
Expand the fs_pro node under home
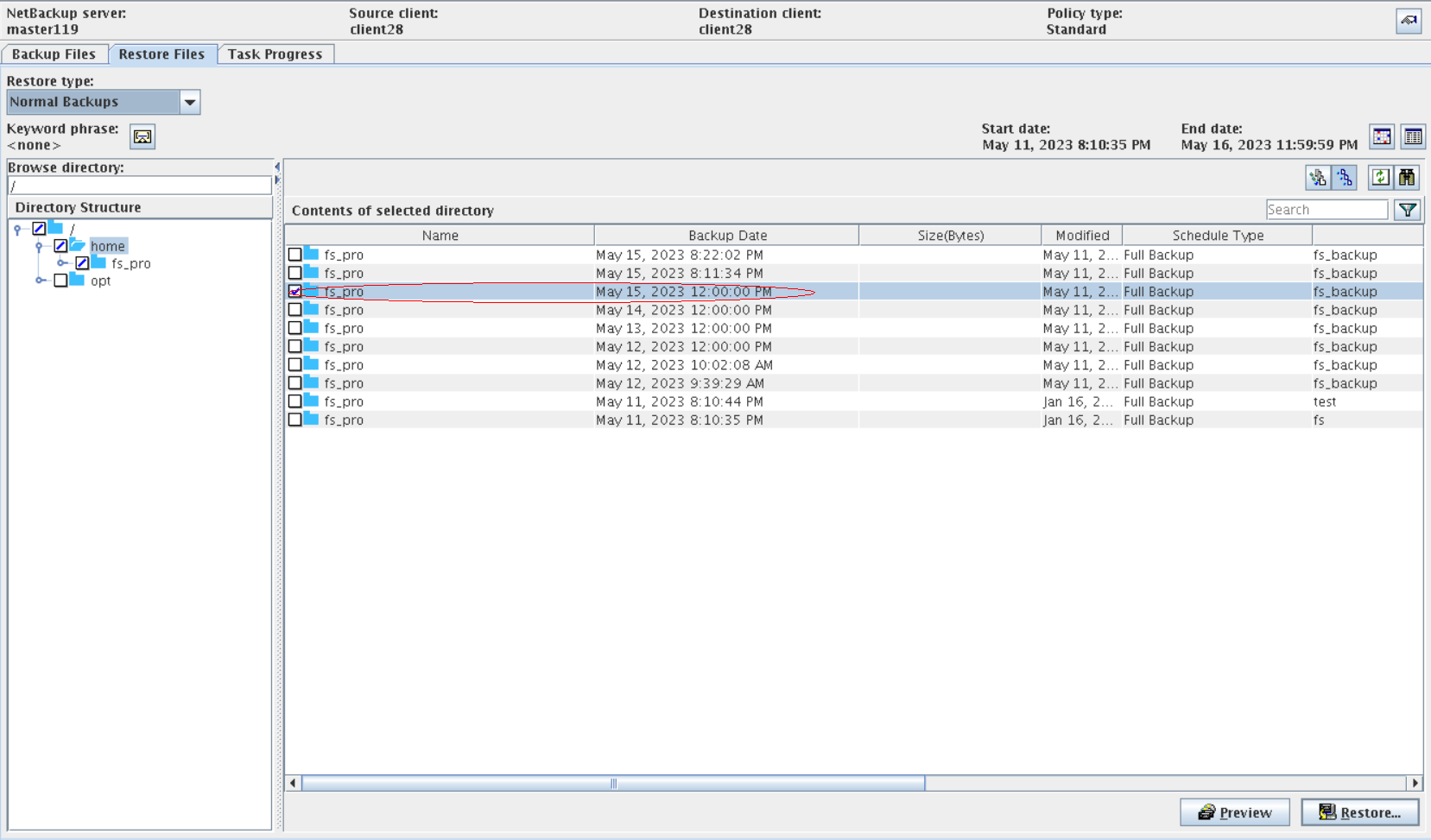point(61,263)
